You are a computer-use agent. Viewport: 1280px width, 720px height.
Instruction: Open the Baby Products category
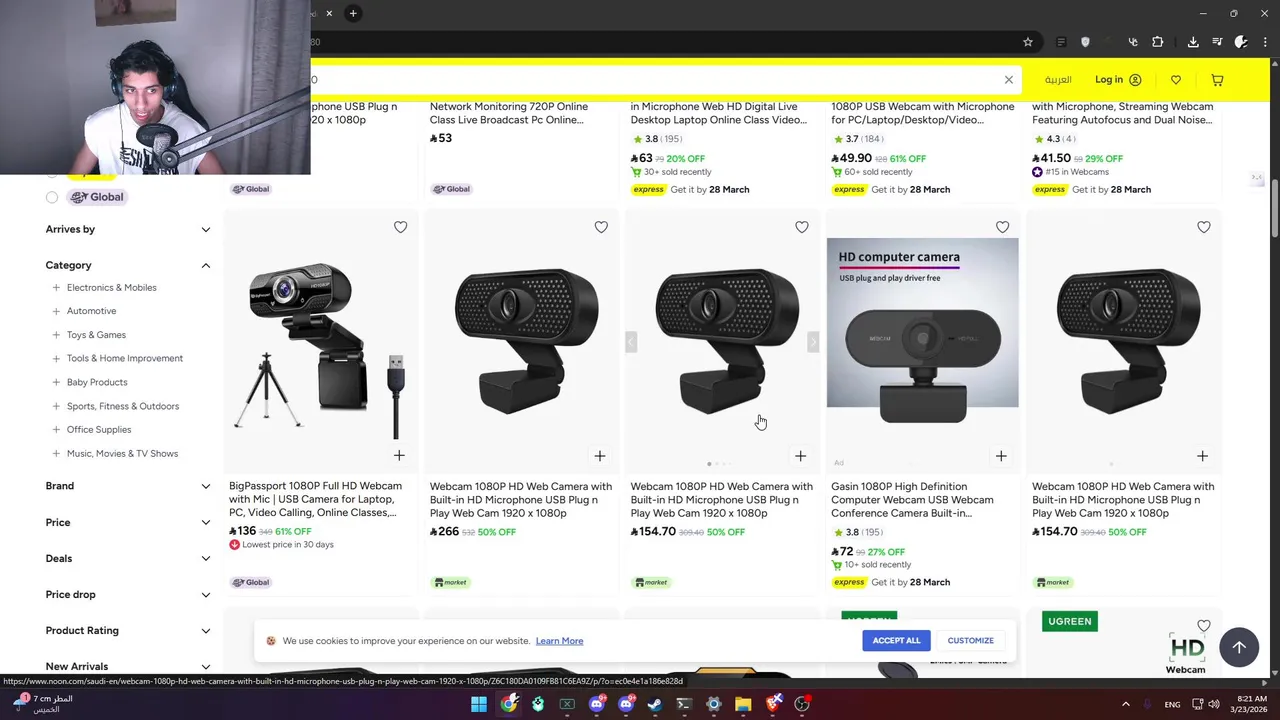click(97, 382)
